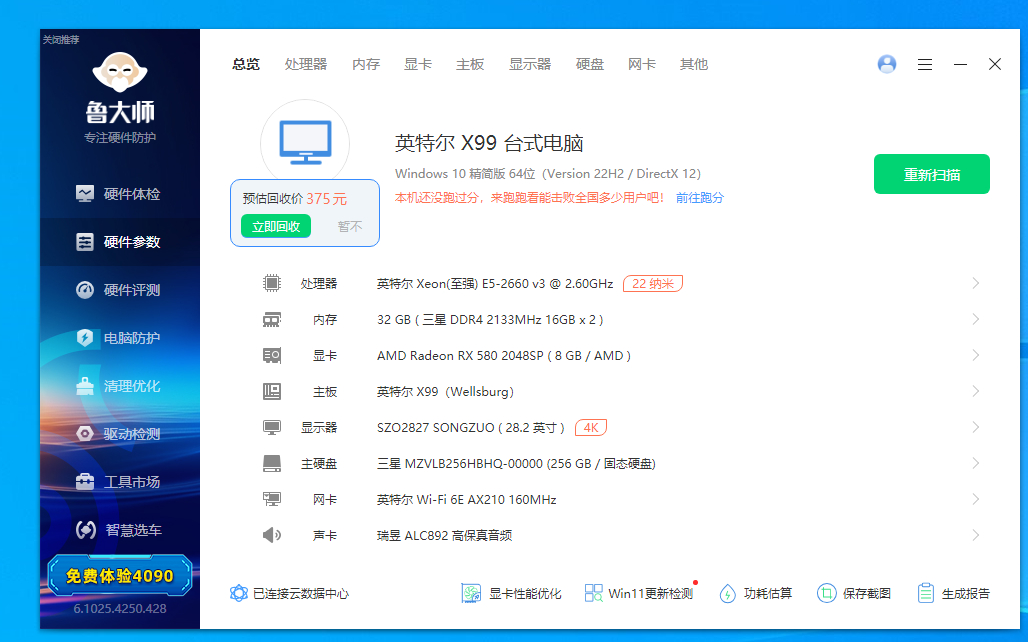The width and height of the screenshot is (1028, 642).
Task: Click the 主硬盘 disk icon
Action: point(271,464)
